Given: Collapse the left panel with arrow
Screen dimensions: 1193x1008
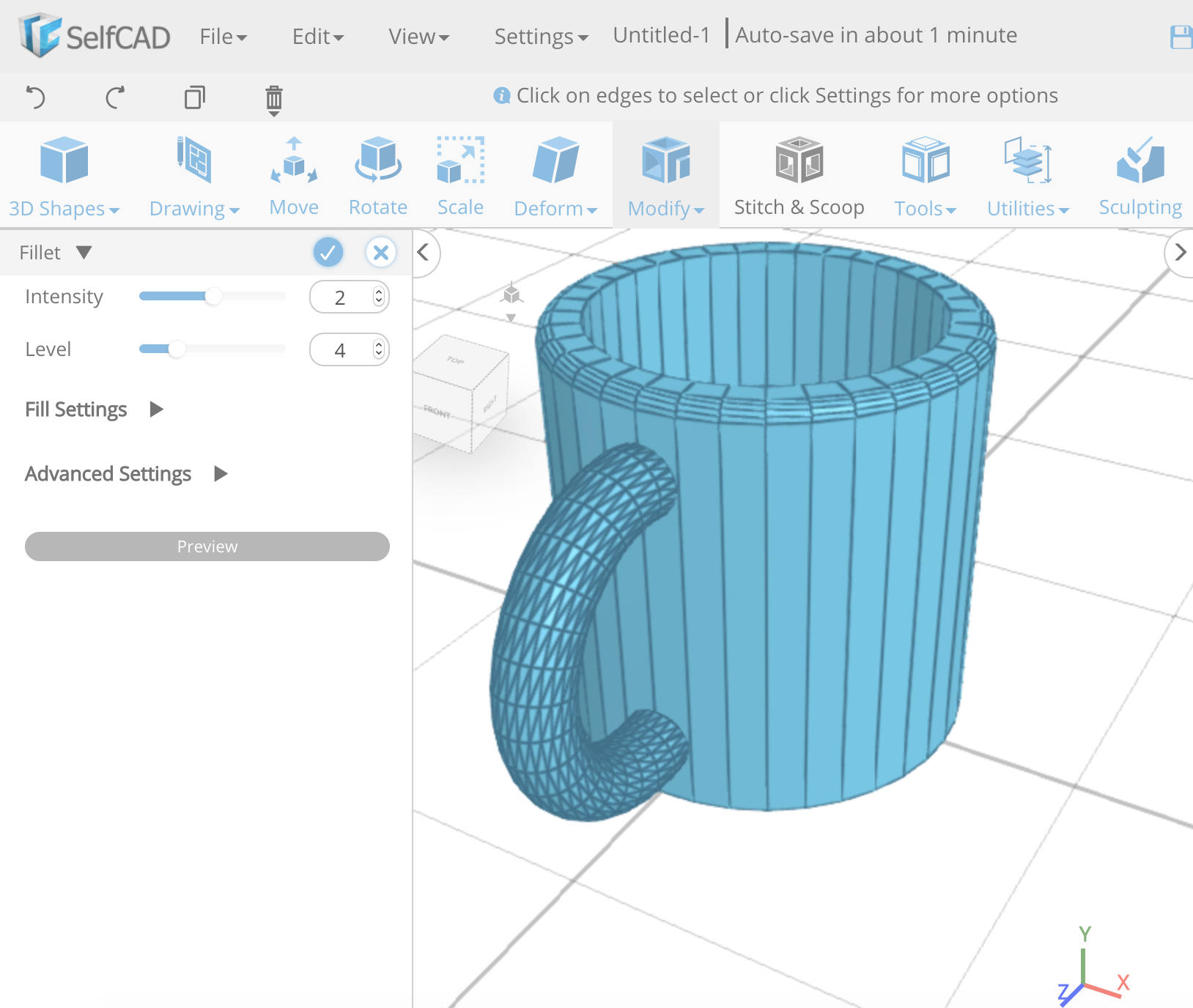Looking at the screenshot, I should 424,253.
